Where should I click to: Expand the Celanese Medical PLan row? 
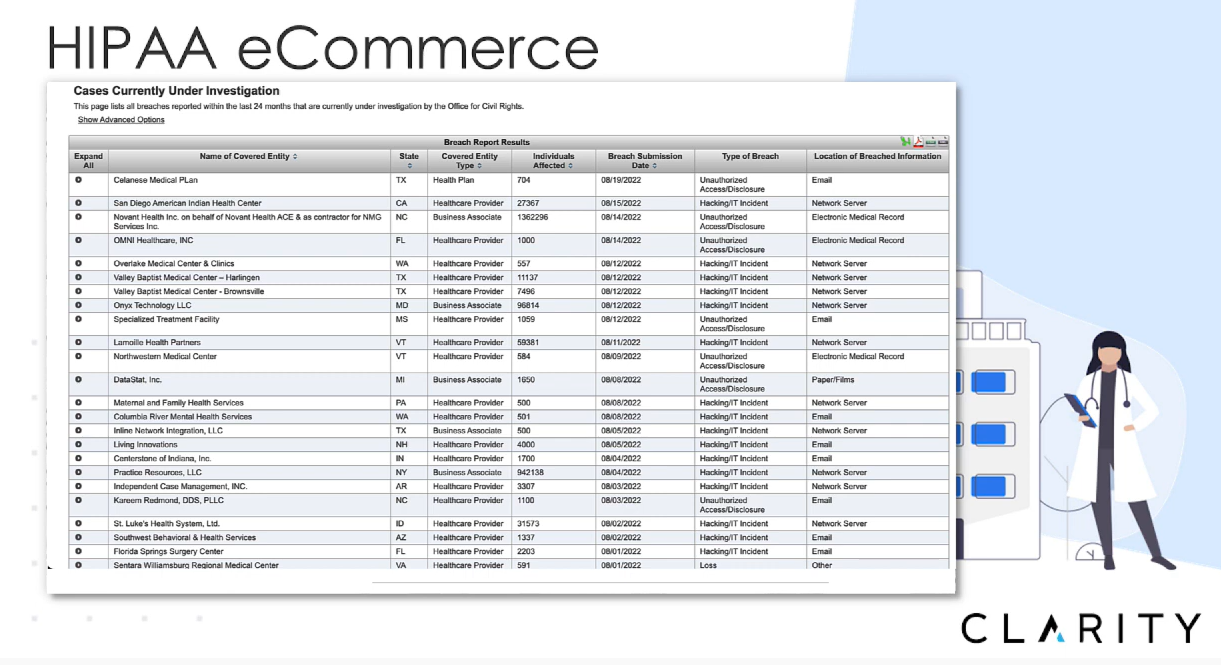(x=78, y=180)
